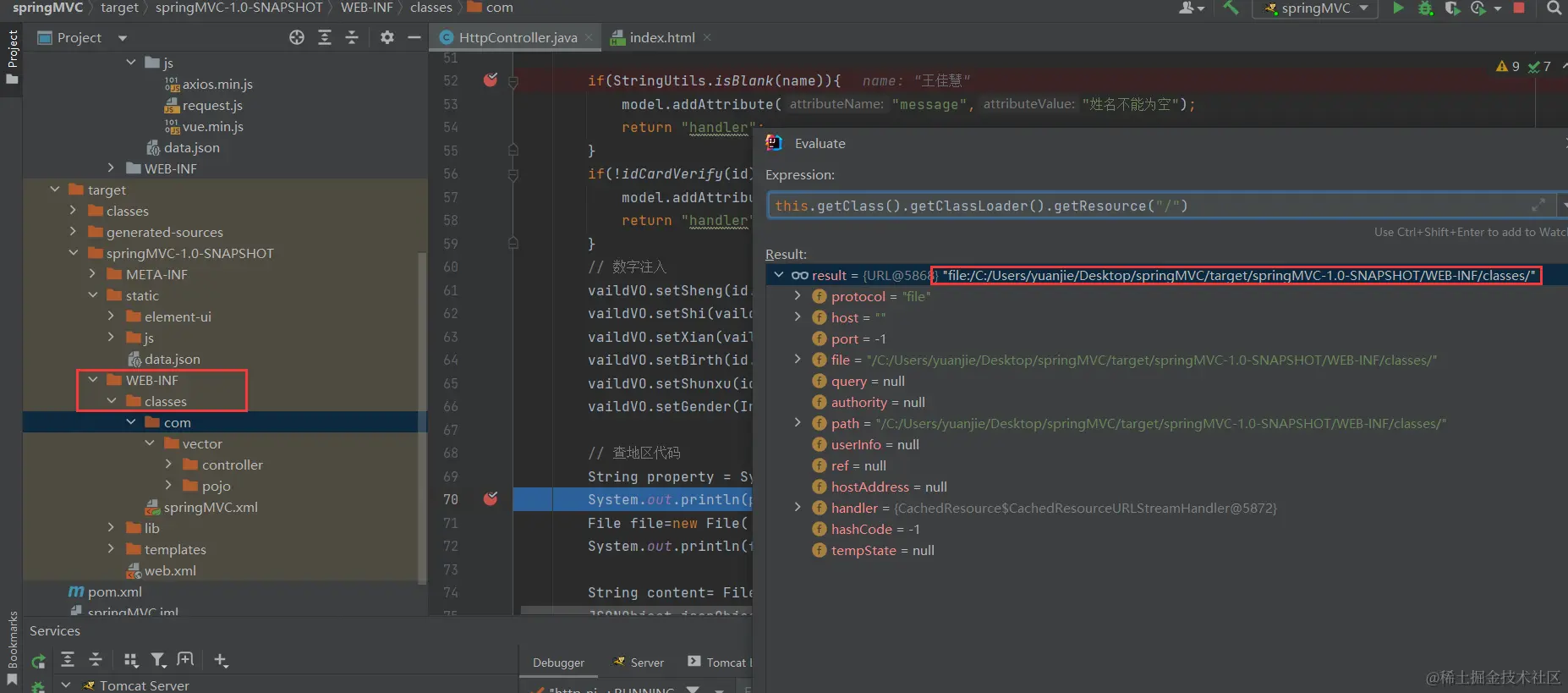This screenshot has width=1568, height=693.
Task: Expand the expression field icon in Evaluate
Action: click(1538, 205)
